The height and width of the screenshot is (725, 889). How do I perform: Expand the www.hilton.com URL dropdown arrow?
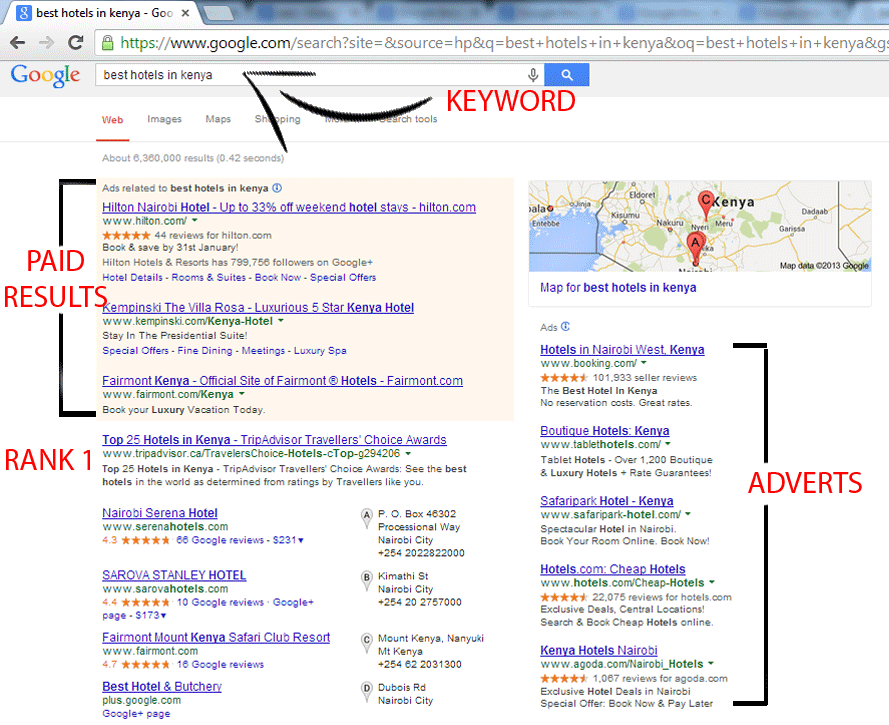click(x=194, y=221)
